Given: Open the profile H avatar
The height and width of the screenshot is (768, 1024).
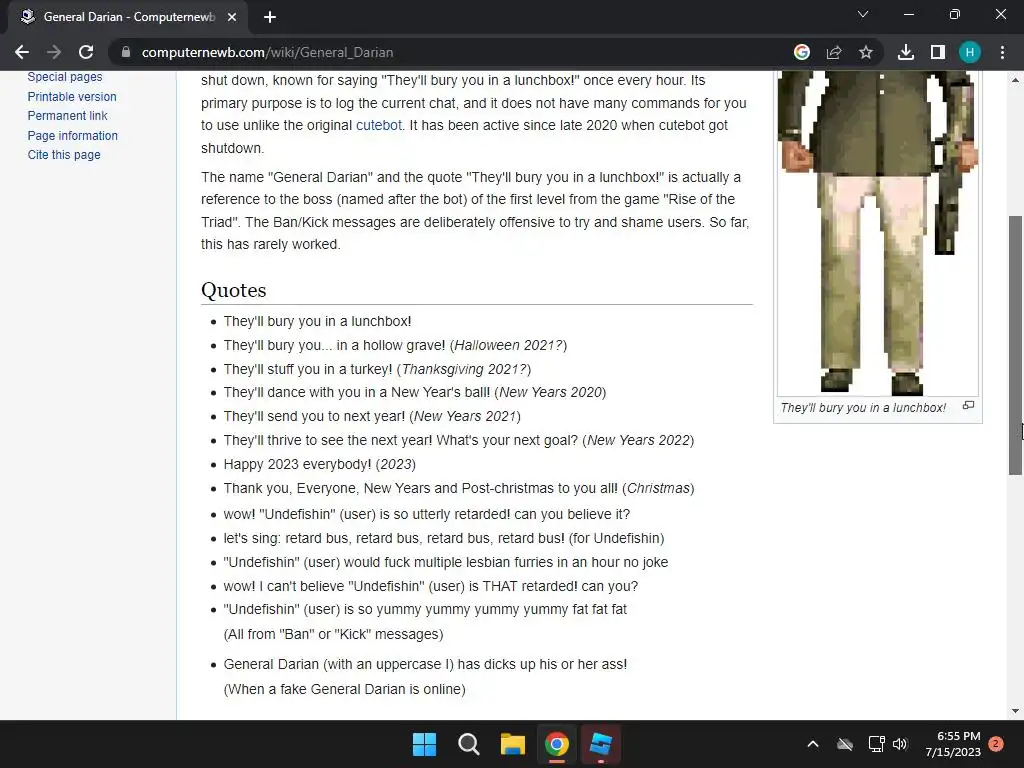Looking at the screenshot, I should pos(970,52).
